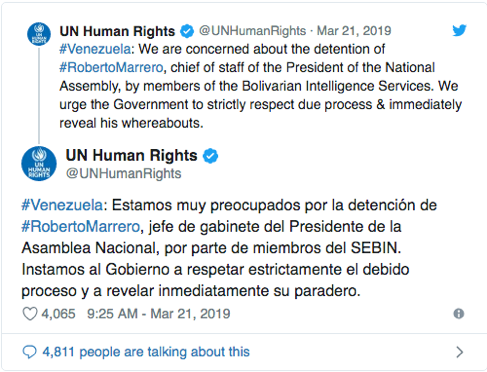Open the large UN Human Rights display name

click(131, 155)
